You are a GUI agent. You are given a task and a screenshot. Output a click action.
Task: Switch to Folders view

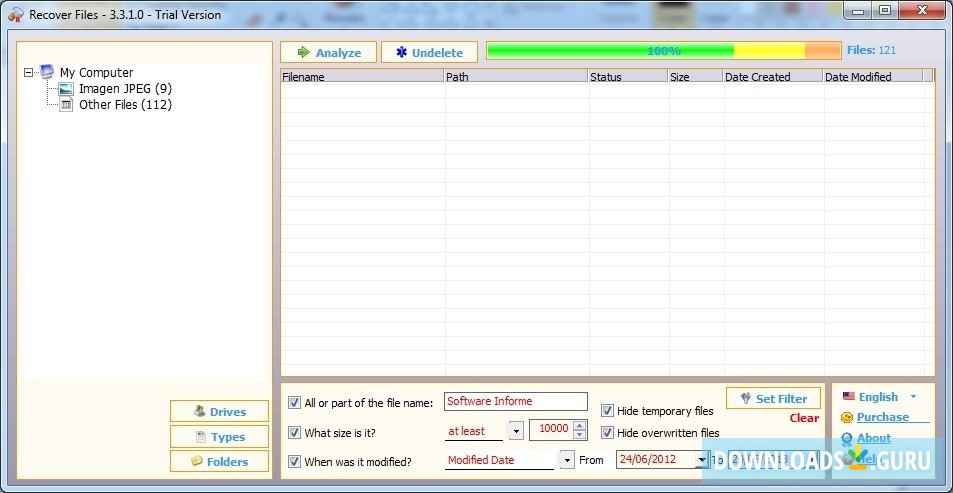[x=219, y=461]
